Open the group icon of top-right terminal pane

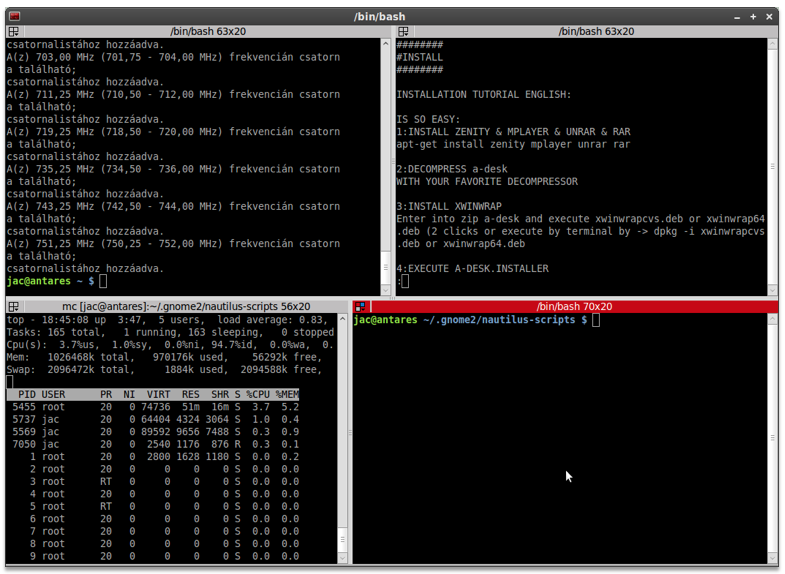pyautogui.click(x=403, y=32)
